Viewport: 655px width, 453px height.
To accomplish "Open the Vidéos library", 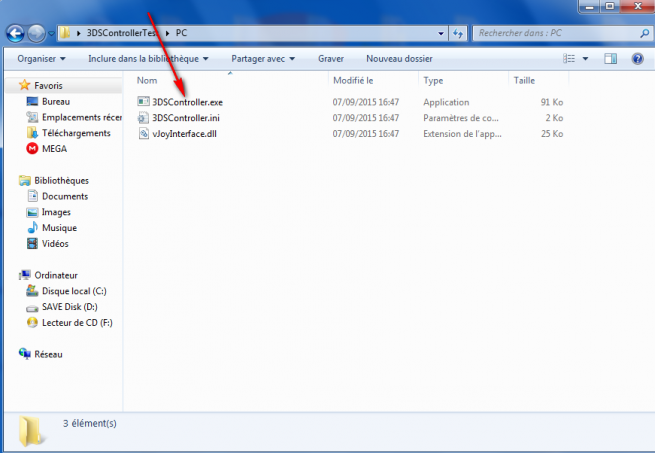I will point(55,244).
